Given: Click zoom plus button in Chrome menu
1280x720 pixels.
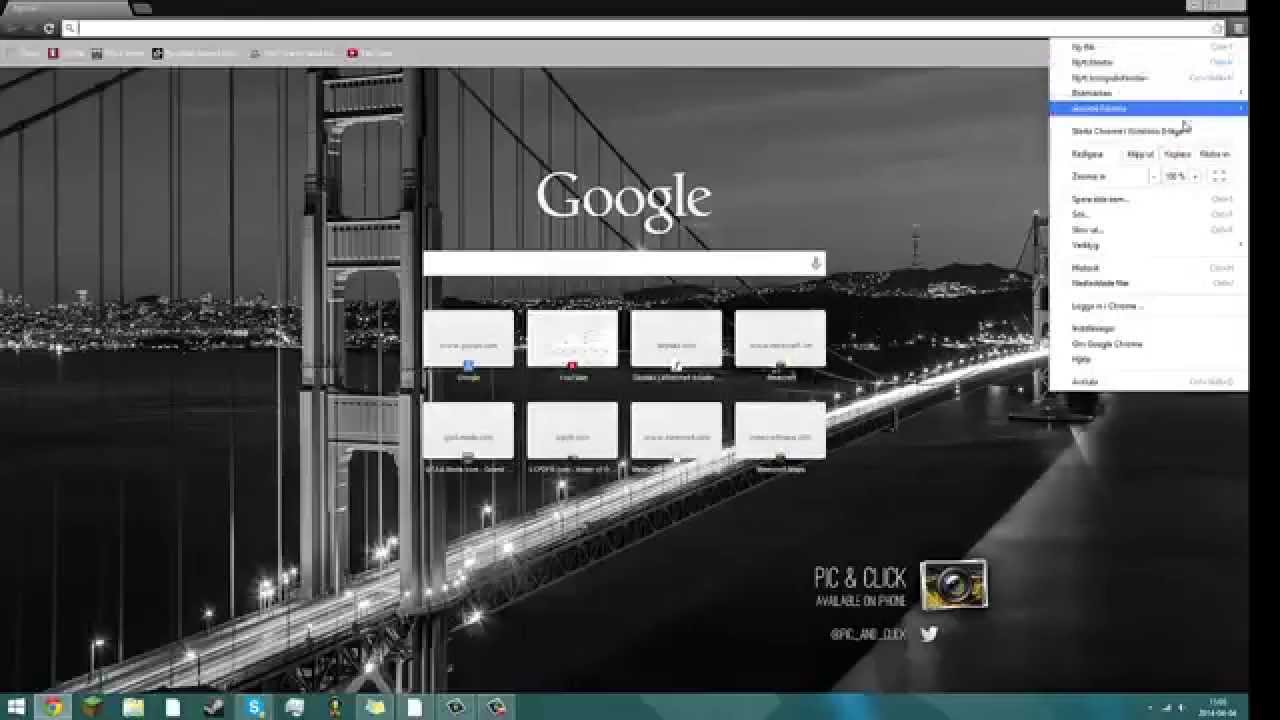Looking at the screenshot, I should pyautogui.click(x=1195, y=176).
